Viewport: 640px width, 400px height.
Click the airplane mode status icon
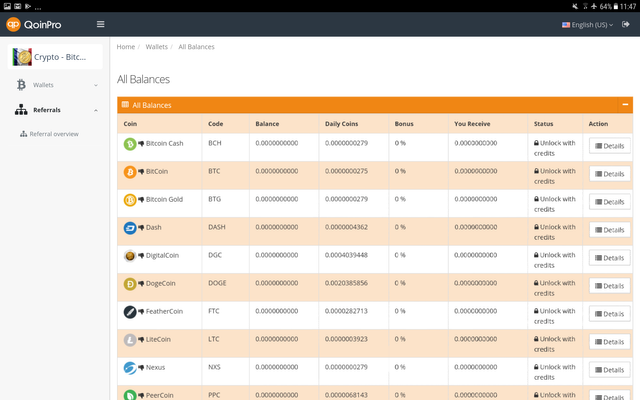pyautogui.click(x=593, y=6)
